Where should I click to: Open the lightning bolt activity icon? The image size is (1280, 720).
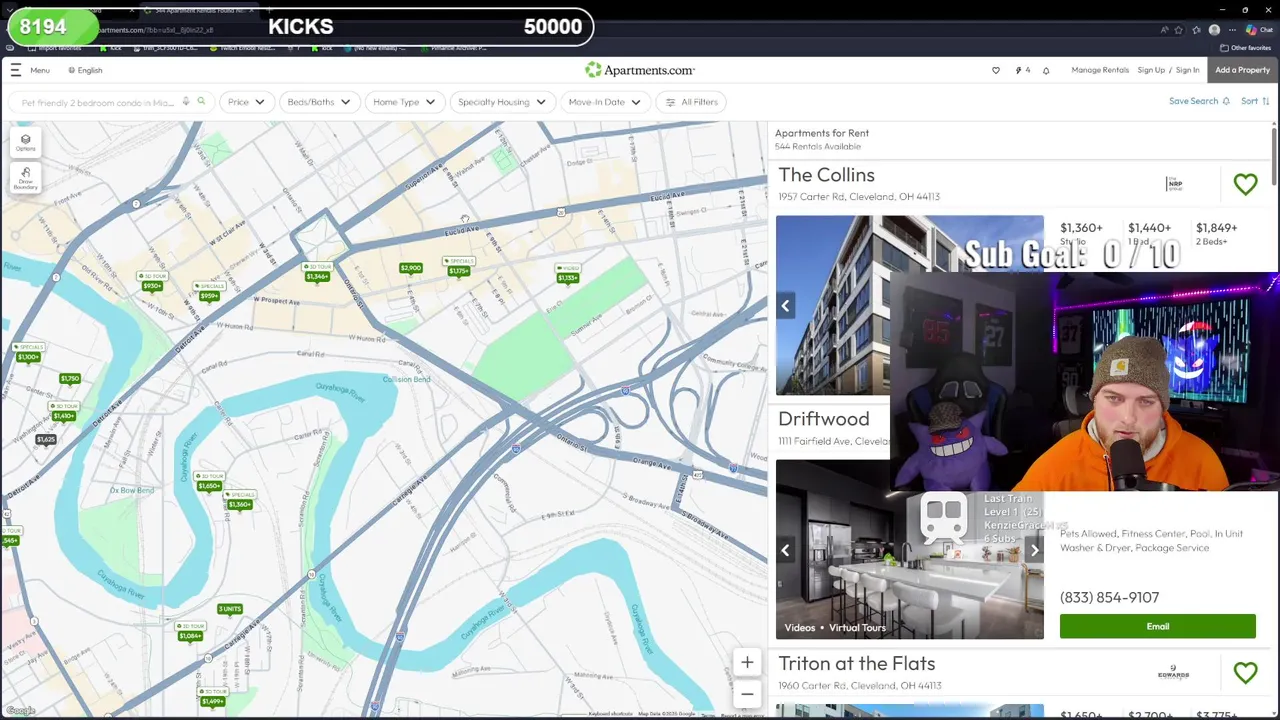[x=1018, y=70]
